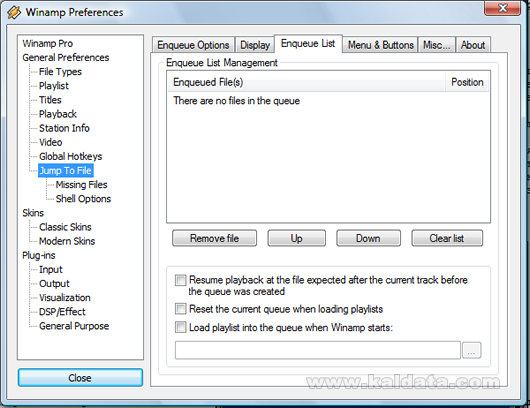This screenshot has height=408, width=530.
Task: Open Video preferences
Action: (x=51, y=142)
